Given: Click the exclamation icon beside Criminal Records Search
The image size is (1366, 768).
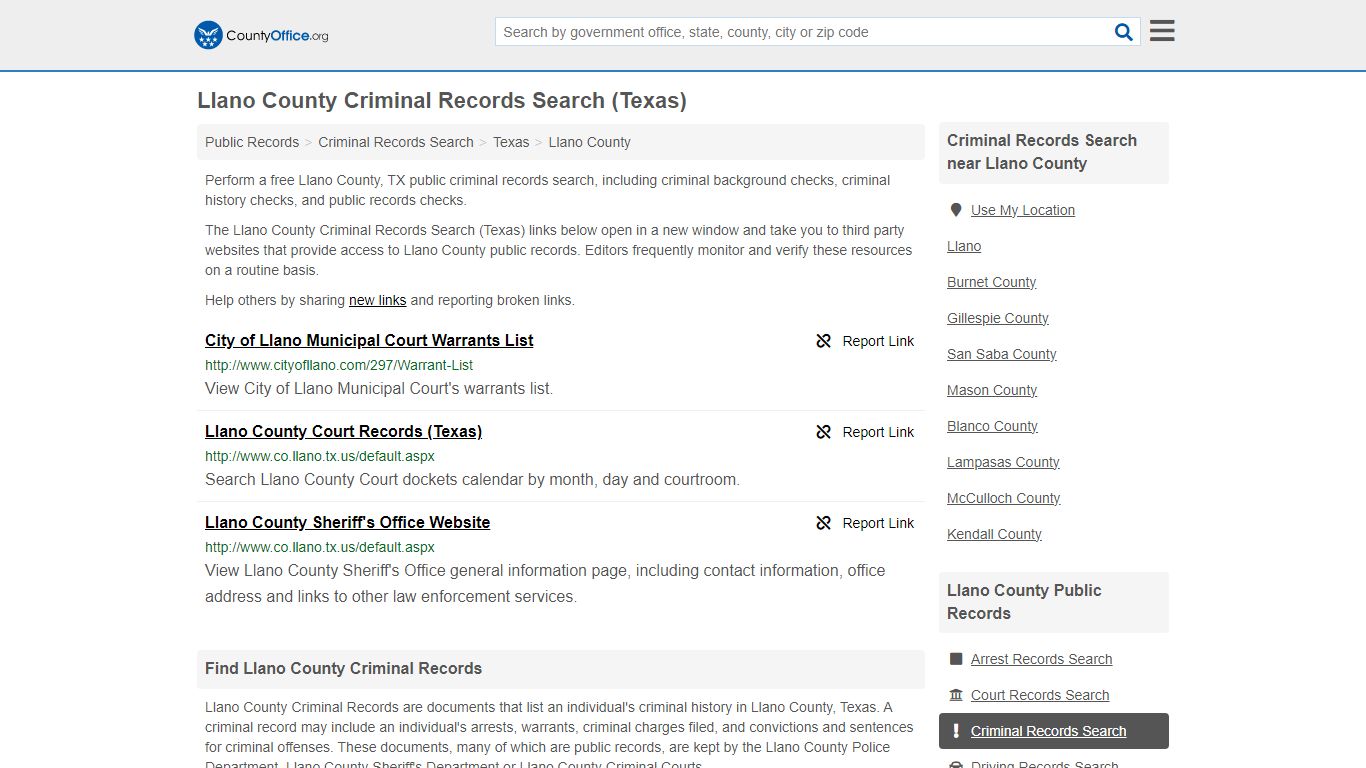Looking at the screenshot, I should (956, 731).
